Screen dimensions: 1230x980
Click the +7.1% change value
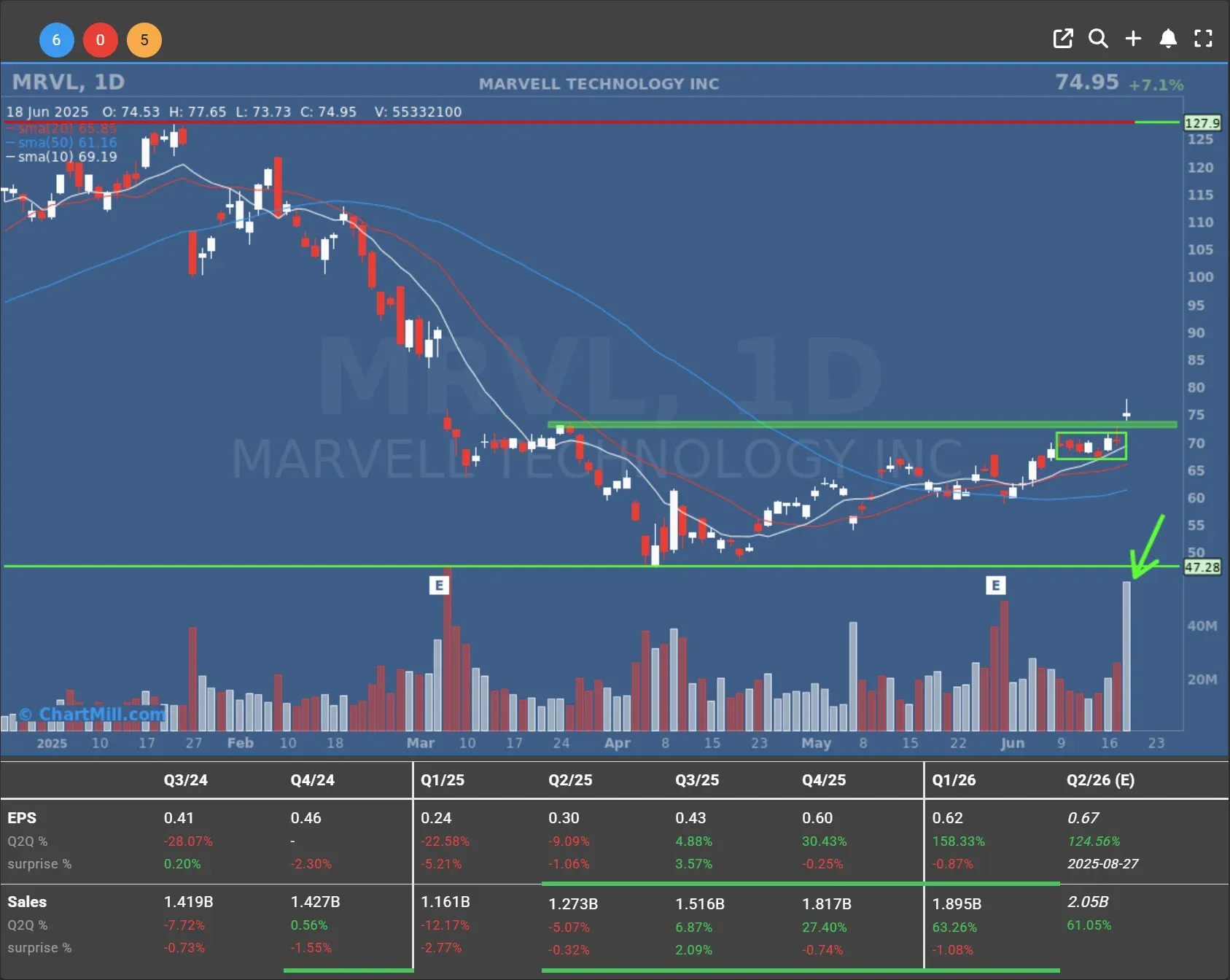(1156, 85)
